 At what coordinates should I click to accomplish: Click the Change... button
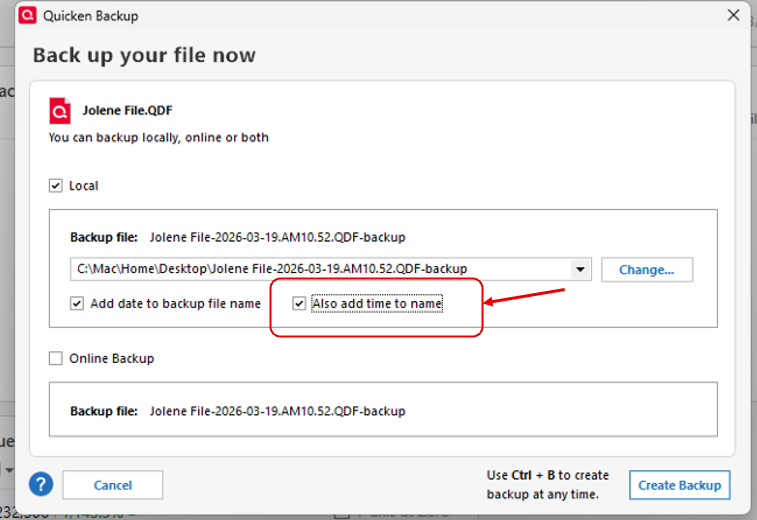[647, 269]
